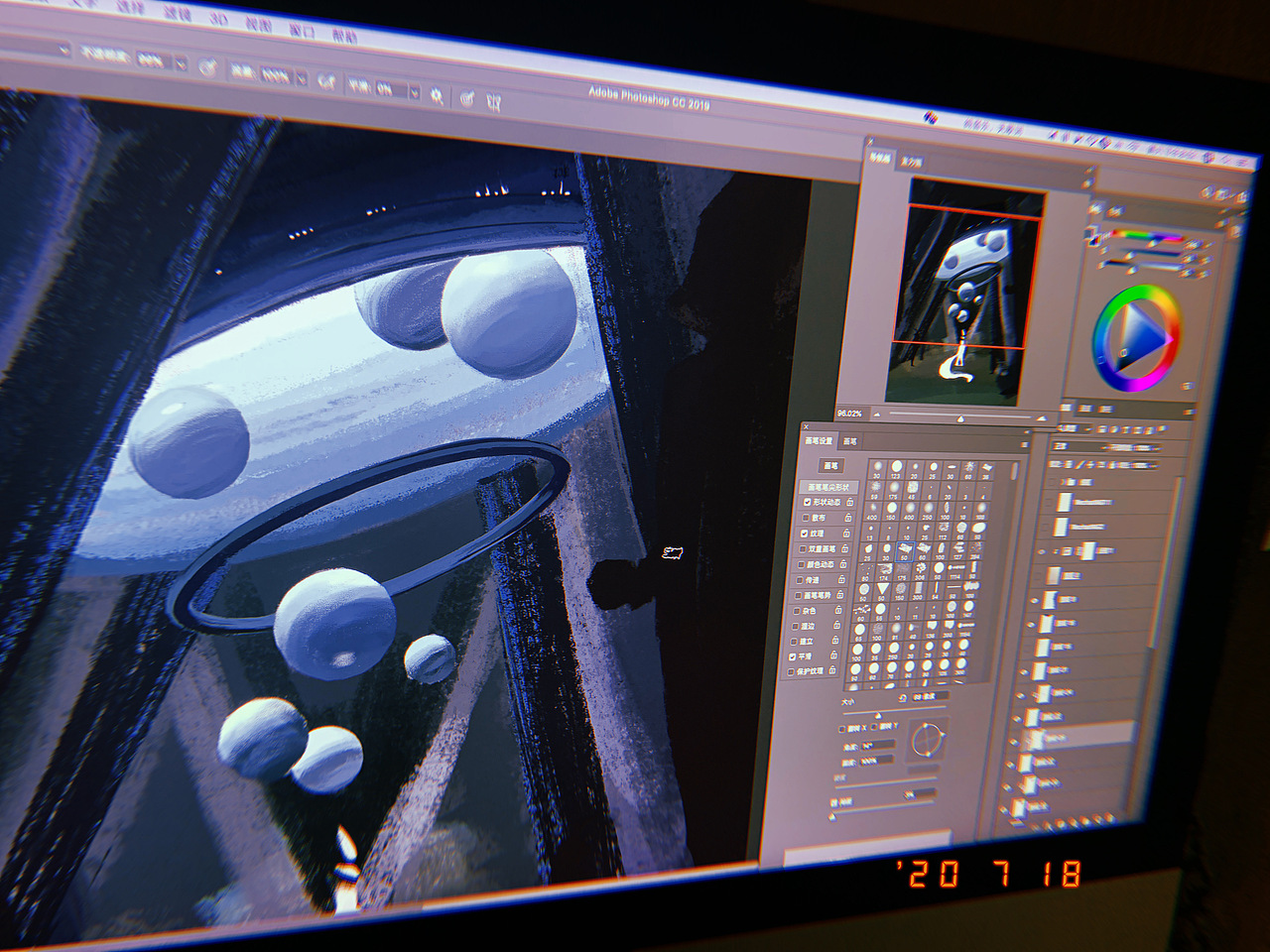Open the 选择 menu
The width and height of the screenshot is (1270, 952).
(x=130, y=6)
